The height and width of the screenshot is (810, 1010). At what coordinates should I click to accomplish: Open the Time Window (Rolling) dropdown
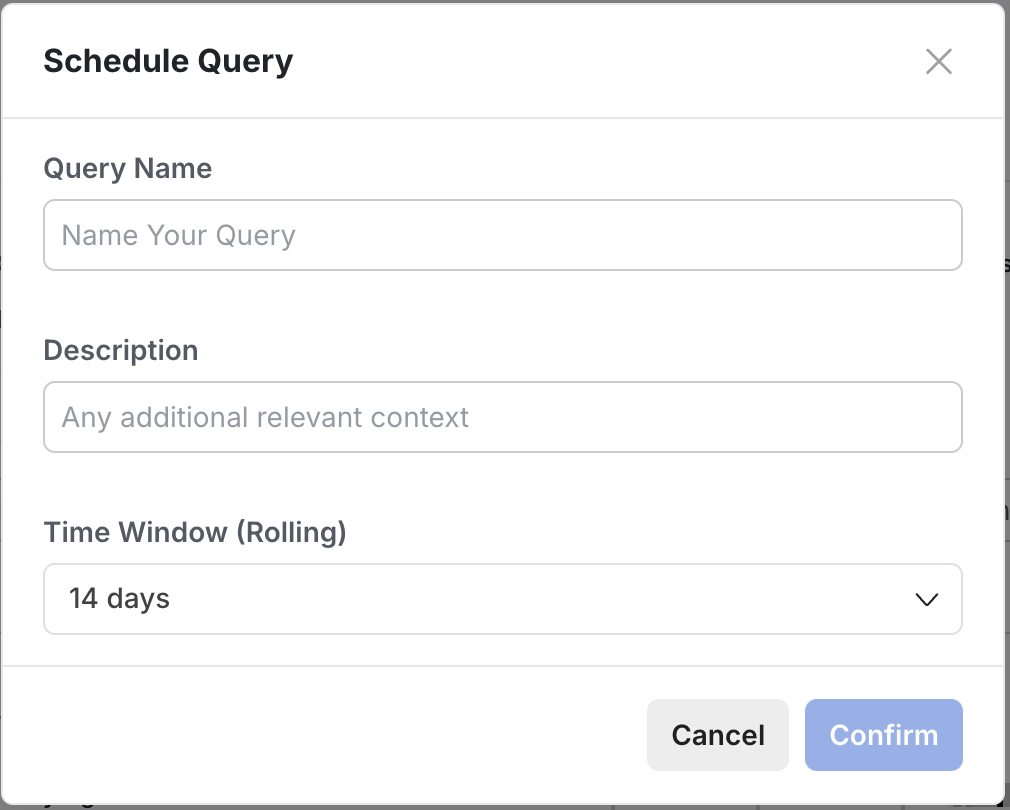502,599
